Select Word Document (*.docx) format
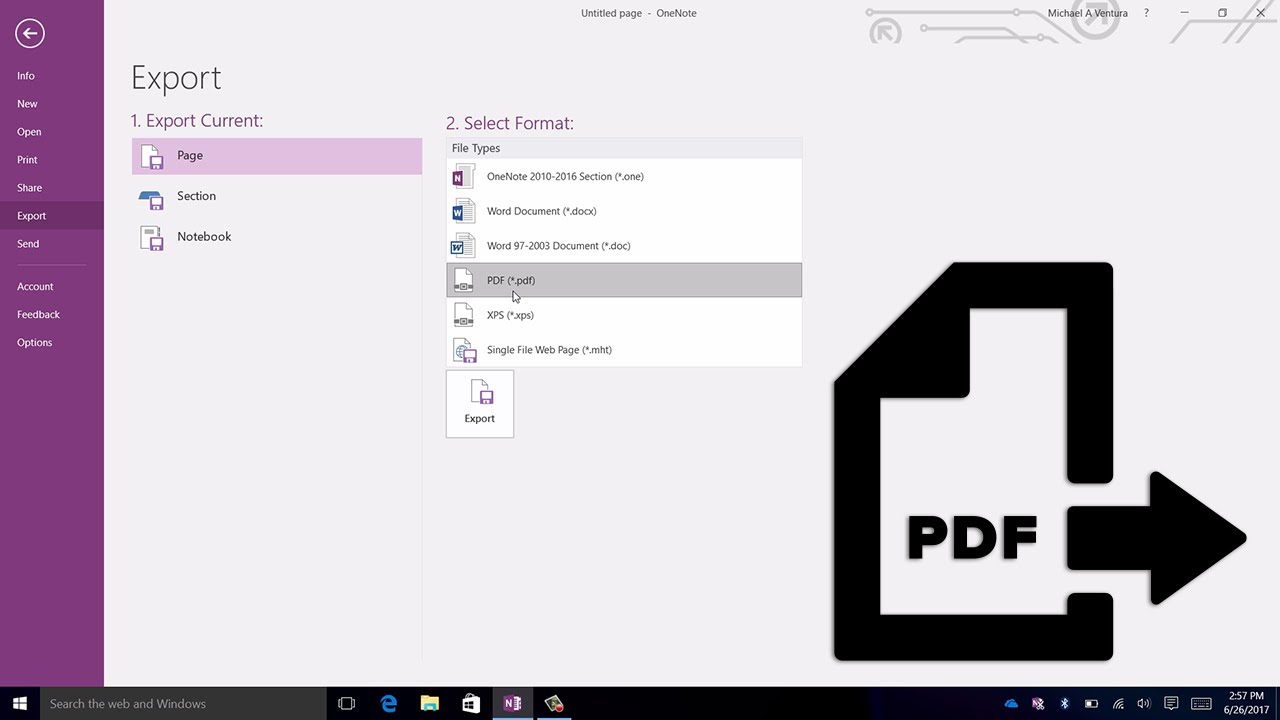 point(624,212)
